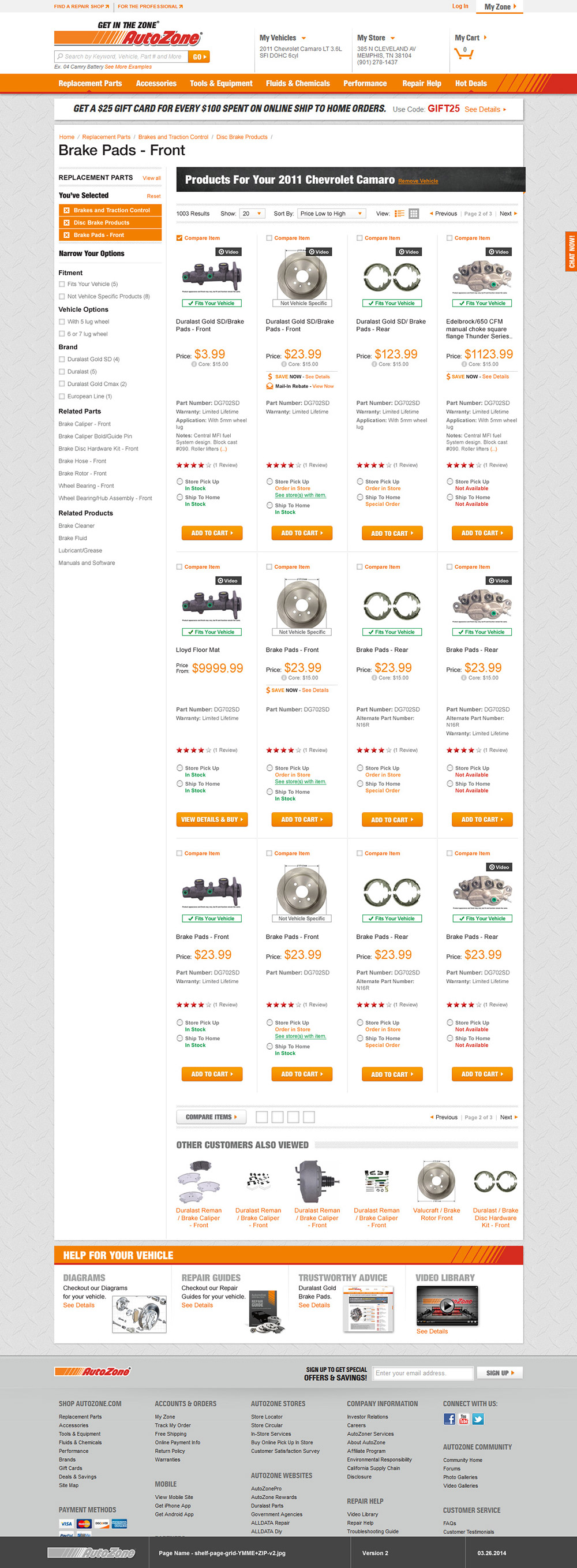
Task: Play video for Edelbrock/650 CFM product
Action: click(499, 251)
